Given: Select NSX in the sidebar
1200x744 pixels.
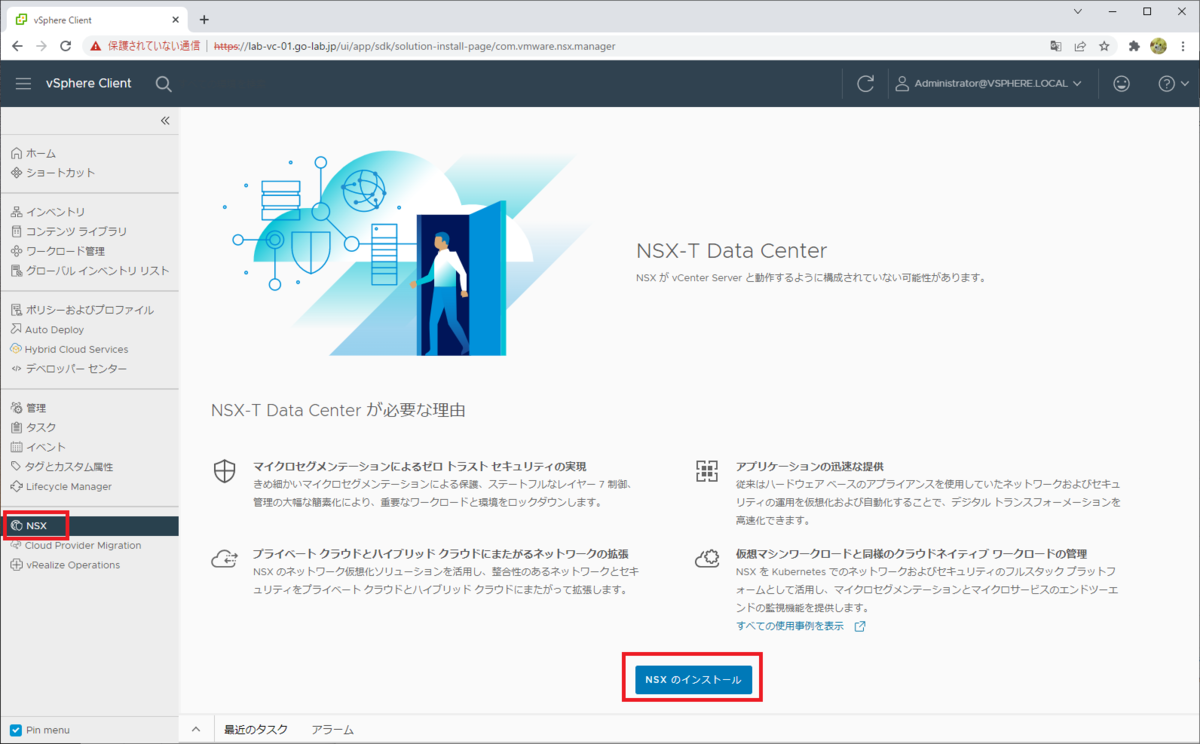Looking at the screenshot, I should point(89,526).
